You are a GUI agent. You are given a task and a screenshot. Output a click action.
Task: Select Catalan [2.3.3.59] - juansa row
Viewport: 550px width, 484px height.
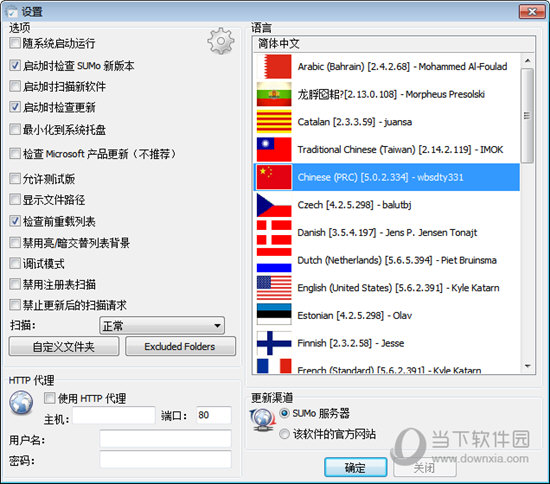point(387,122)
